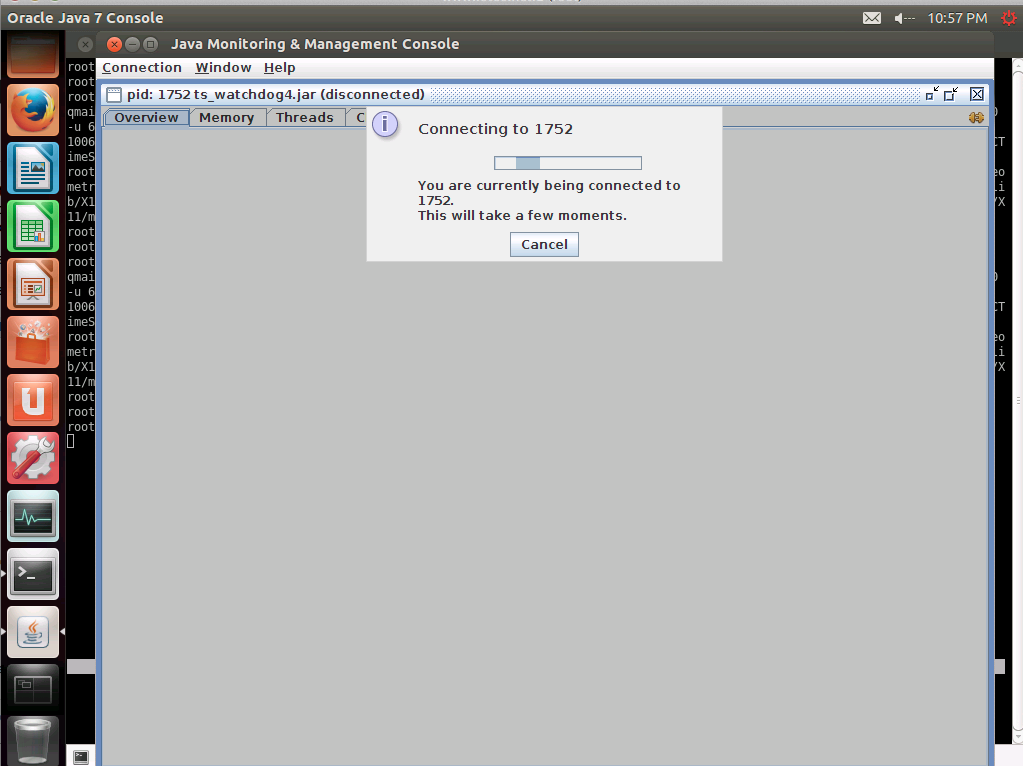Click the 'pid: 1752 ts_watchdog4.jar (disconnected)' title

(275, 95)
